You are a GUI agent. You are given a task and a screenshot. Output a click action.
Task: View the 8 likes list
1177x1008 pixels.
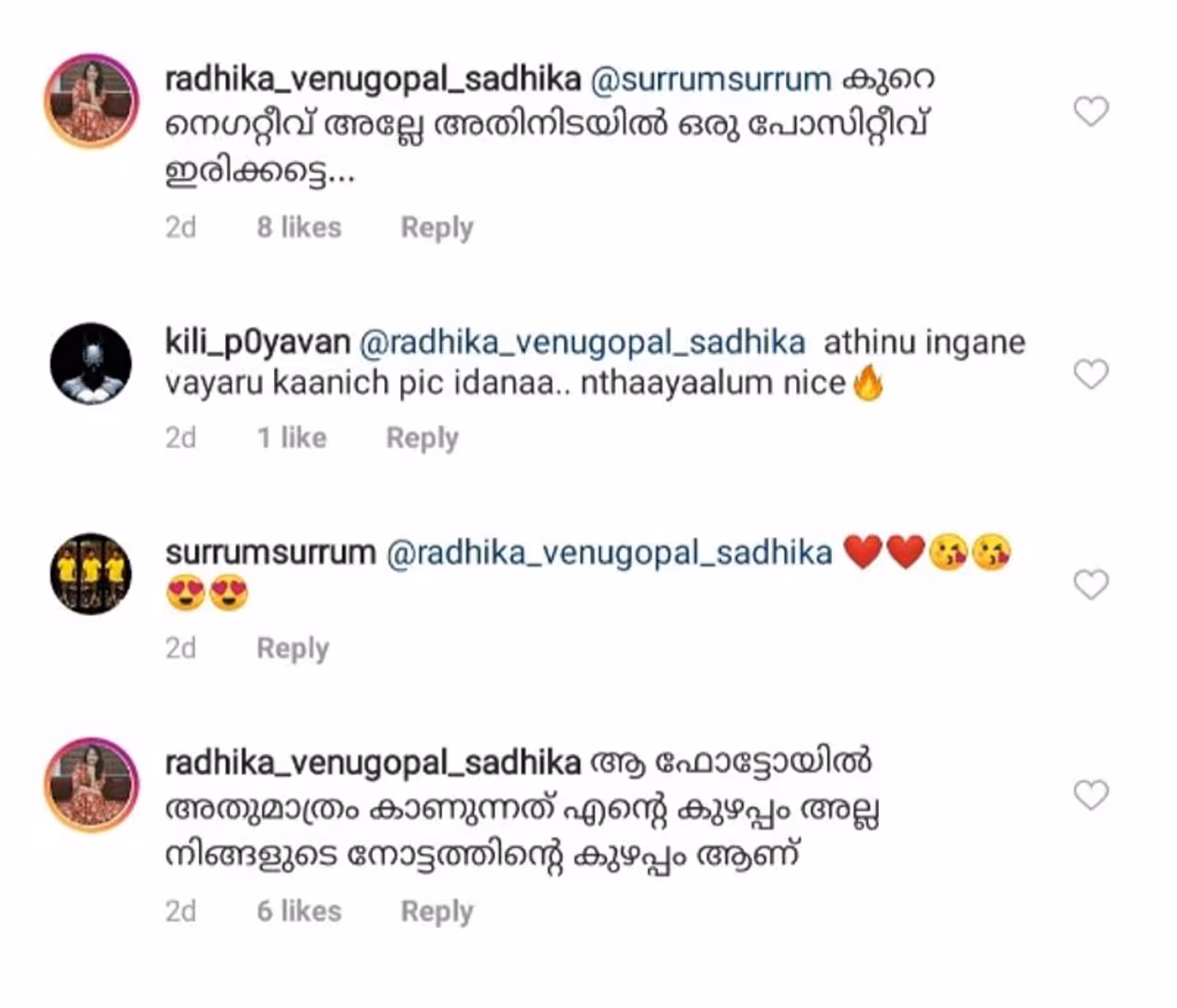coord(299,227)
